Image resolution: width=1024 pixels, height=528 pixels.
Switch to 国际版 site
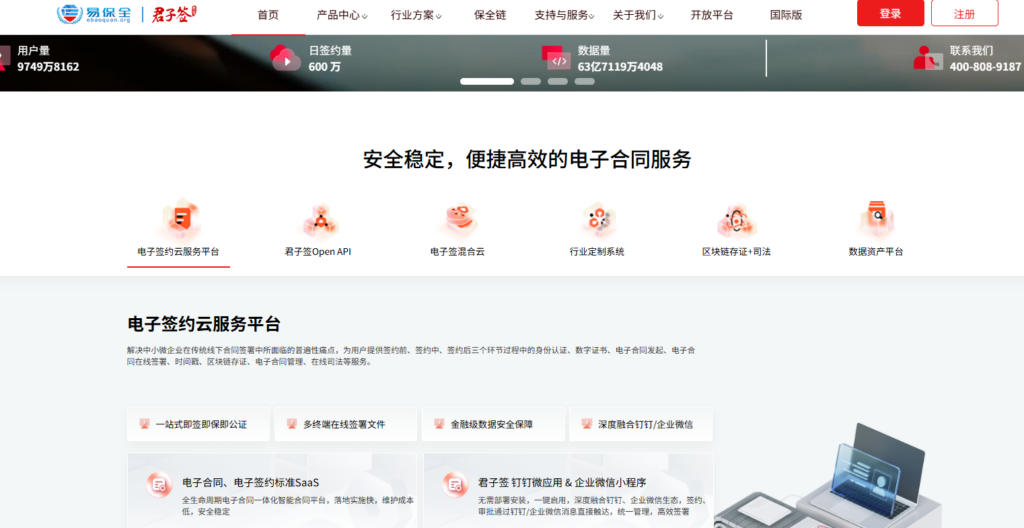pyautogui.click(x=786, y=15)
